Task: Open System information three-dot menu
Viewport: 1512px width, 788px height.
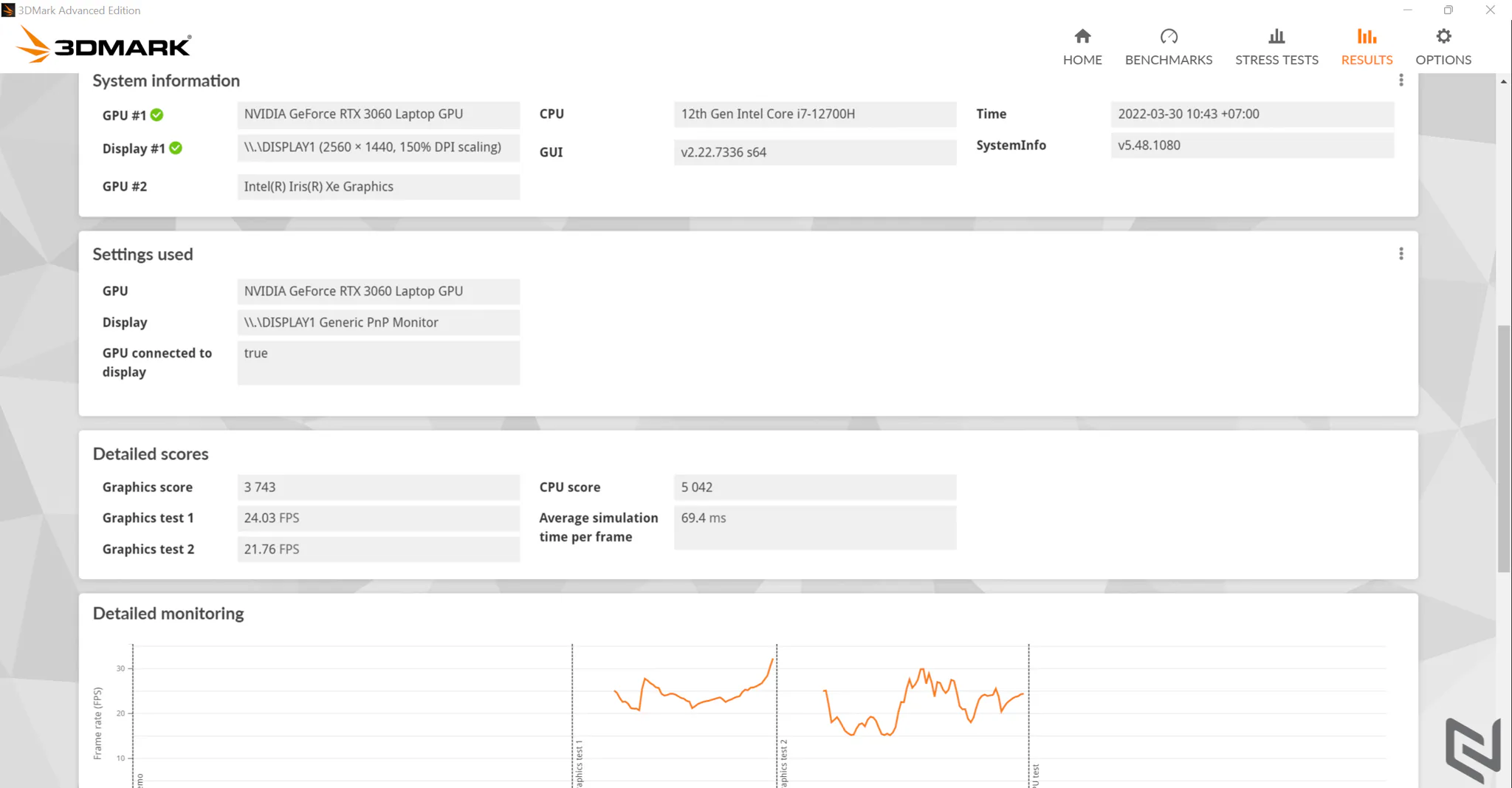Action: (1401, 80)
